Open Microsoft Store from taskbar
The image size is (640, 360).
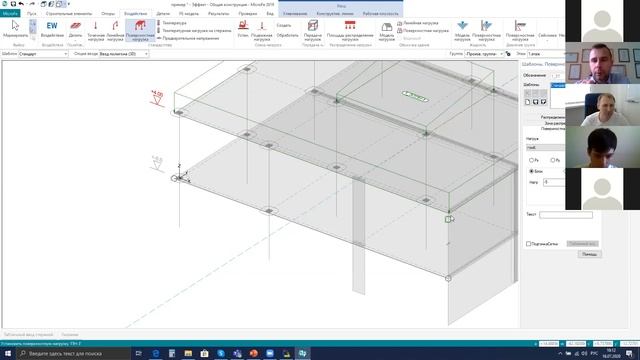[x=204, y=353]
